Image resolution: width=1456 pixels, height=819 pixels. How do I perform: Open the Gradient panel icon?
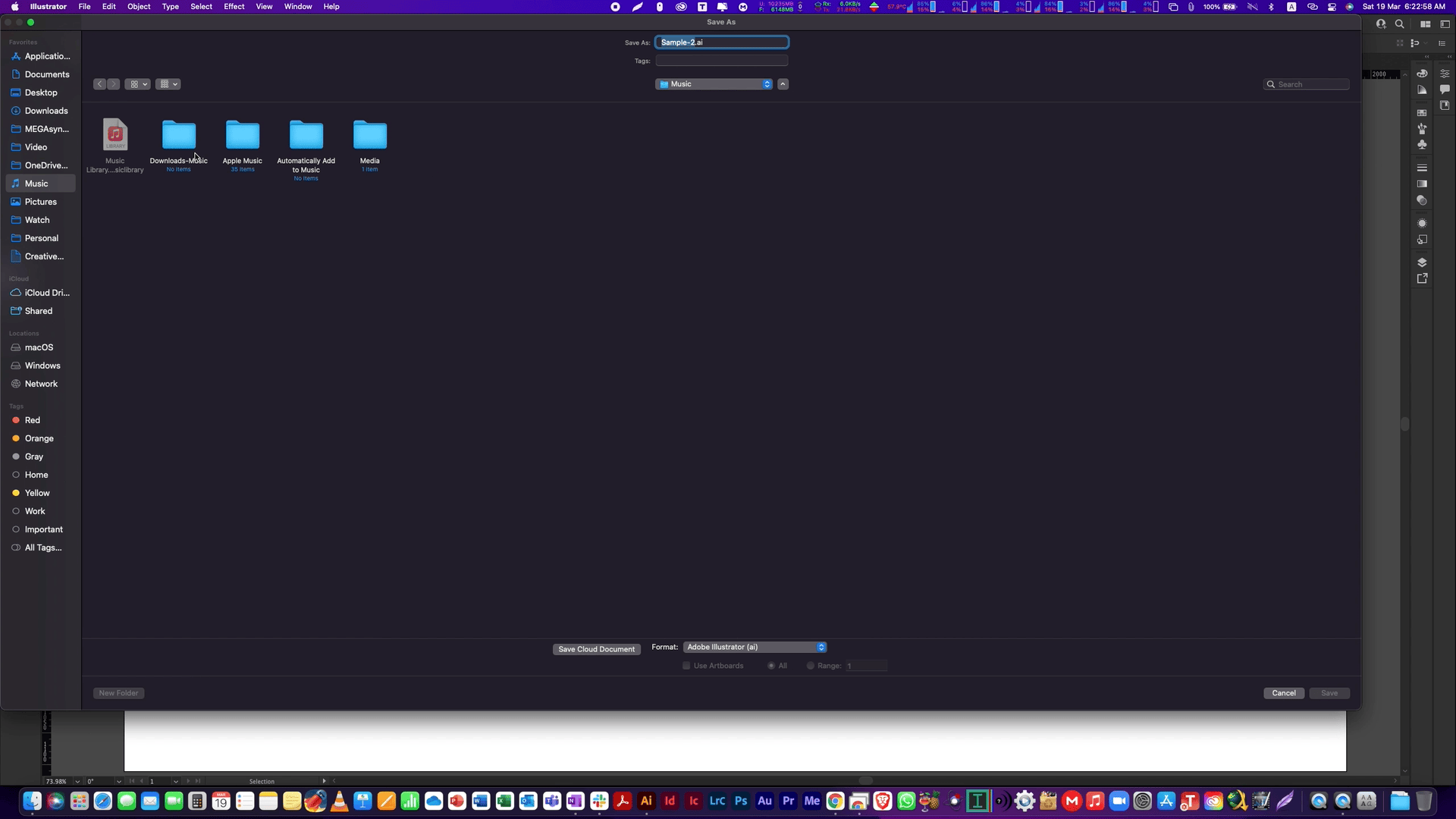click(1422, 184)
